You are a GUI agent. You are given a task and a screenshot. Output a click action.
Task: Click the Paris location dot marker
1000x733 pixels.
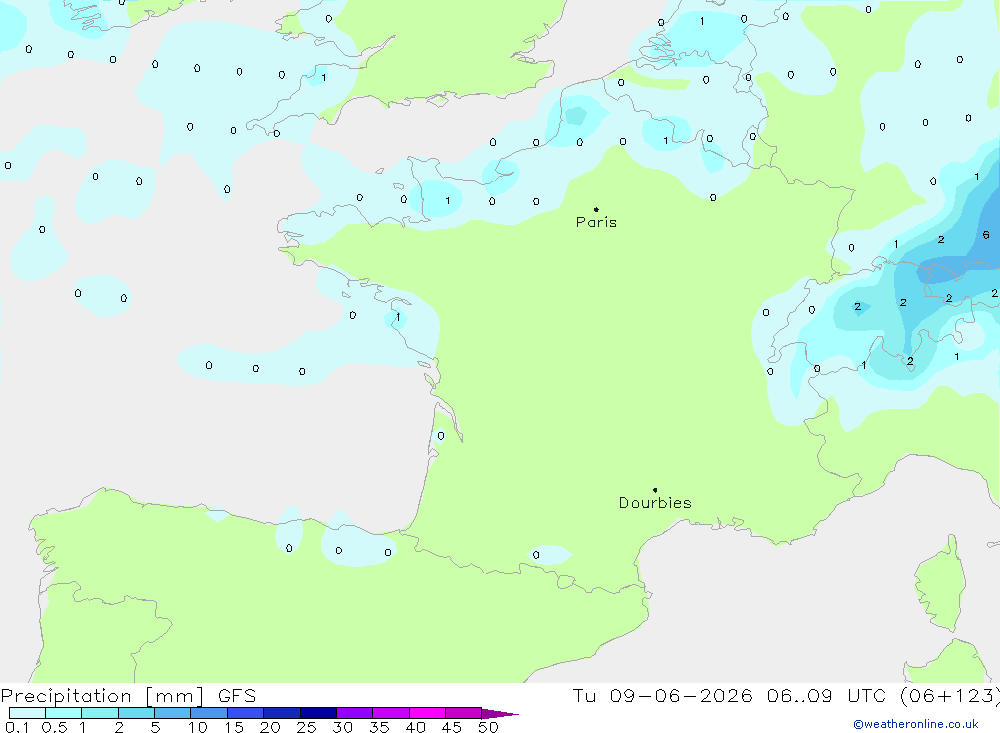coord(596,209)
